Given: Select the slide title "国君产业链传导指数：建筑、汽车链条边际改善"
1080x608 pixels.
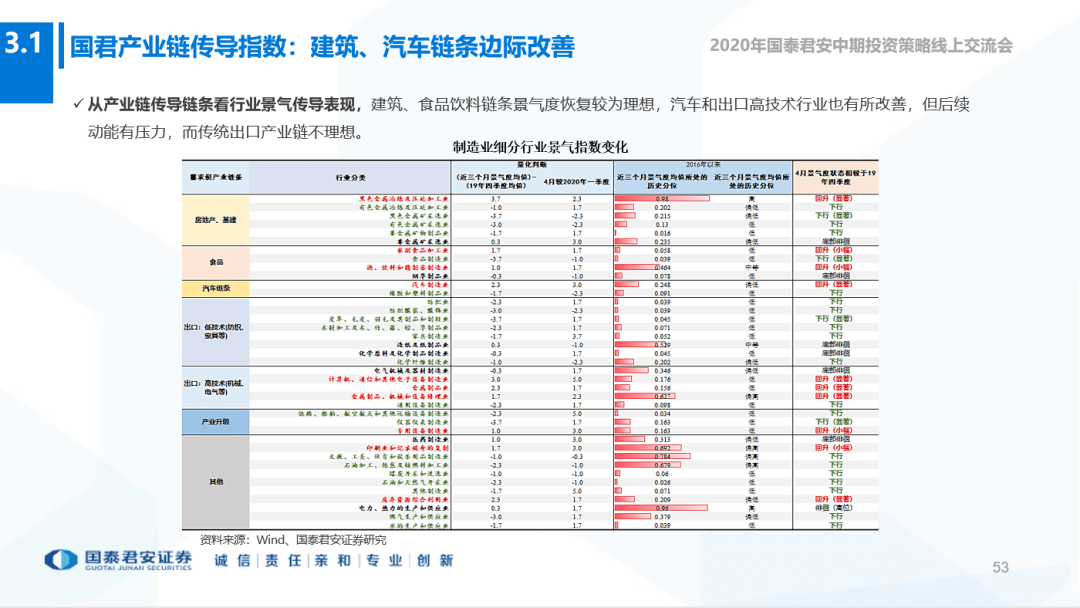Looking at the screenshot, I should coord(322,47).
